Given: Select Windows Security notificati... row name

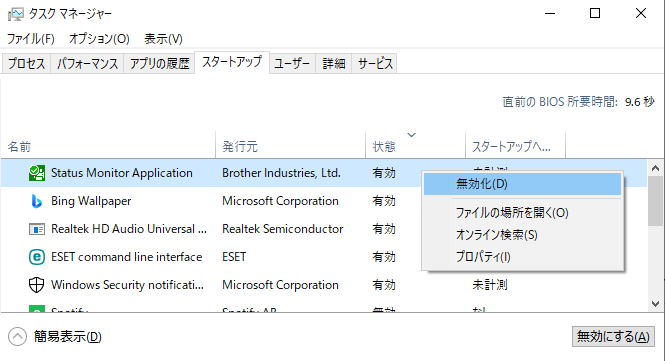Looking at the screenshot, I should point(127,285).
